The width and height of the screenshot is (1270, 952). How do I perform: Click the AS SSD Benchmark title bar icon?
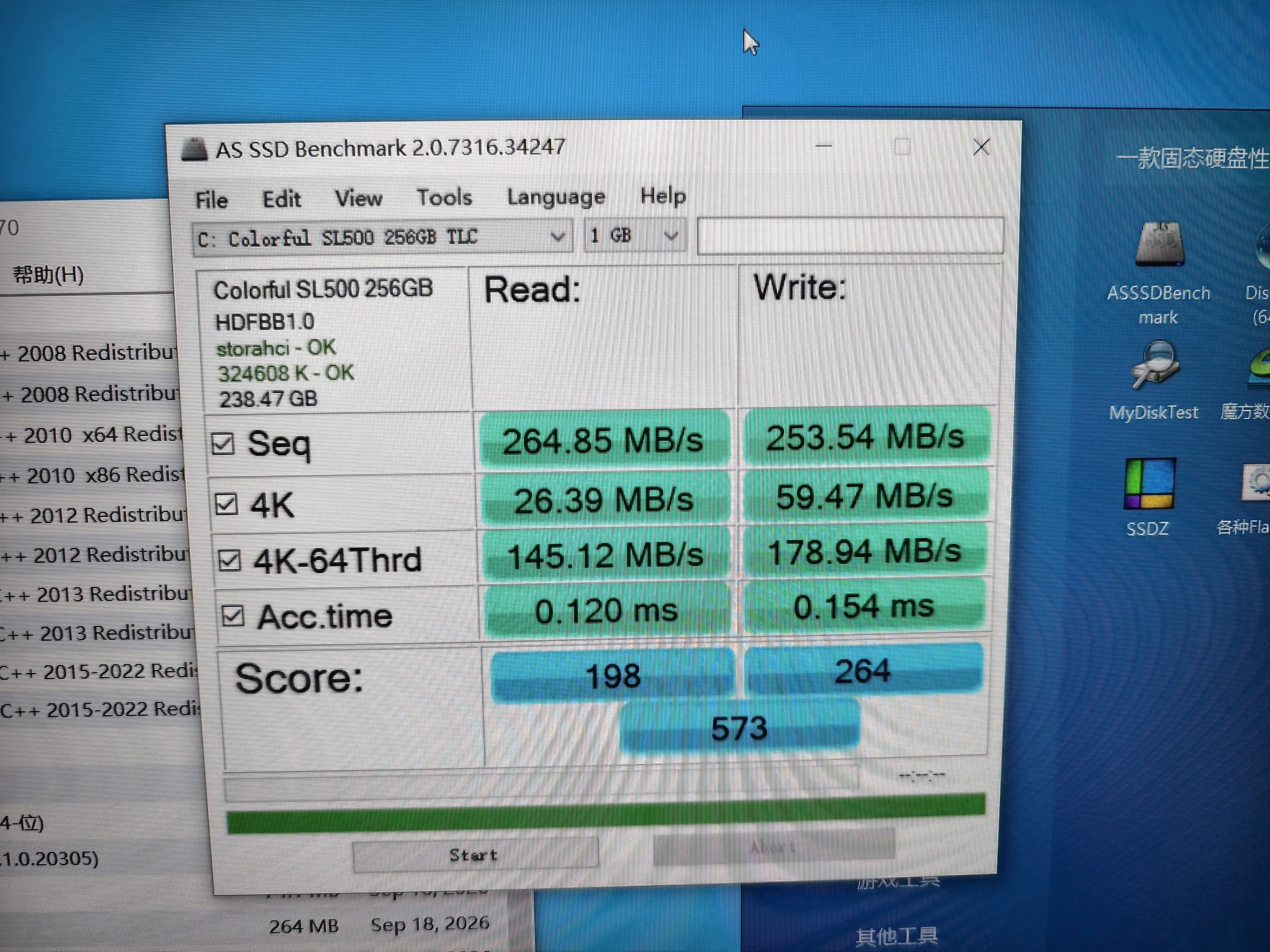pyautogui.click(x=194, y=150)
